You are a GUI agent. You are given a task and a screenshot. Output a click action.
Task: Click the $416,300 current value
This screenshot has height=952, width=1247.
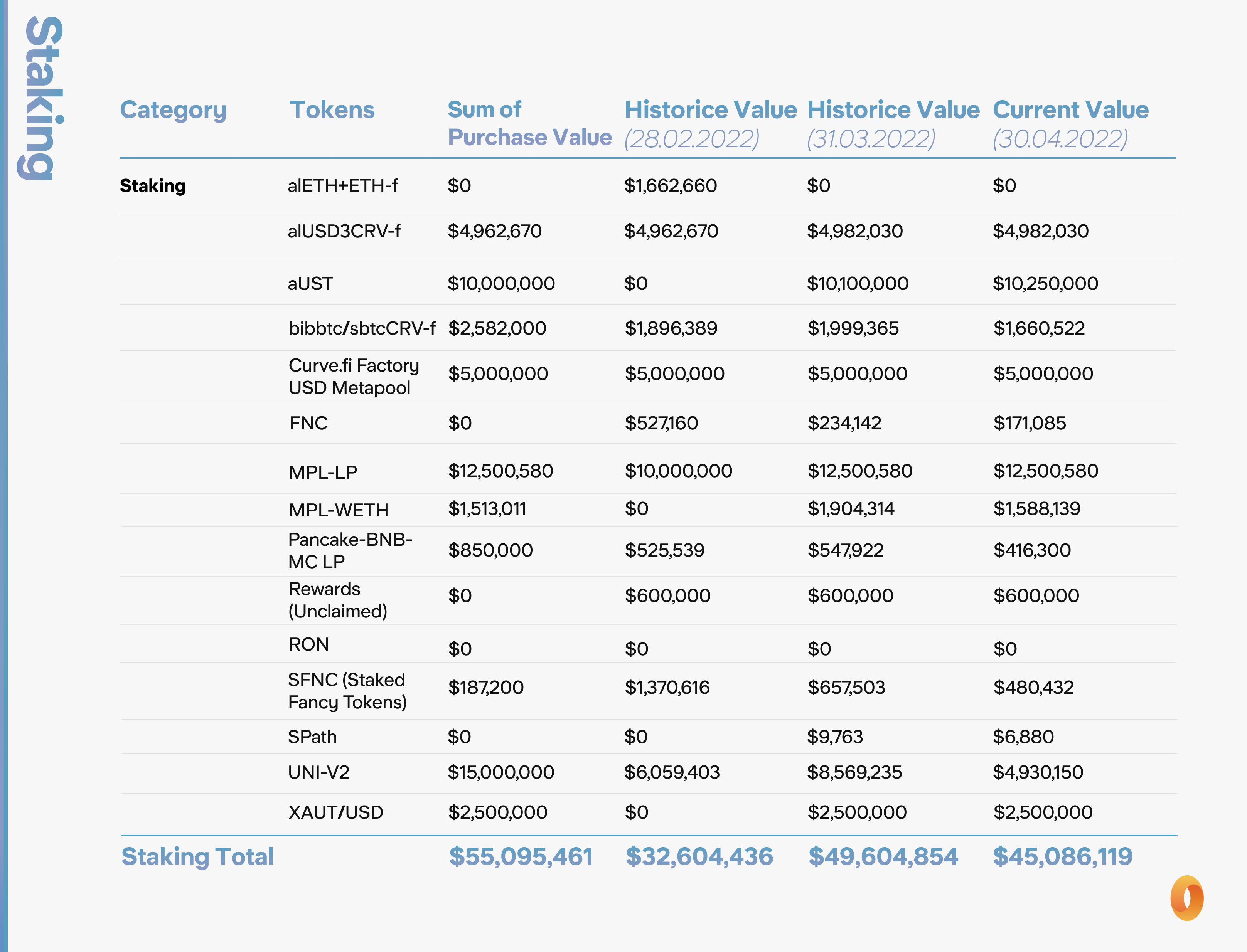click(x=1032, y=550)
